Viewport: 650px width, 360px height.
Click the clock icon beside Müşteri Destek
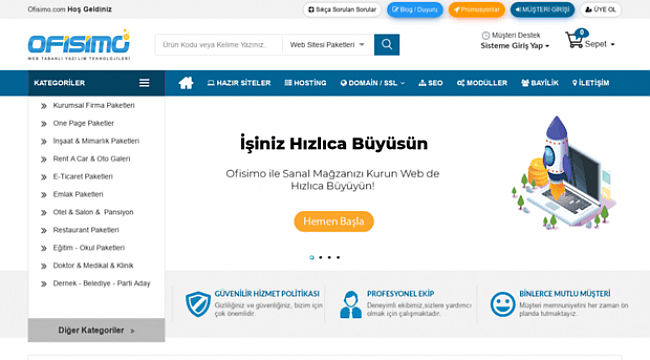click(485, 36)
